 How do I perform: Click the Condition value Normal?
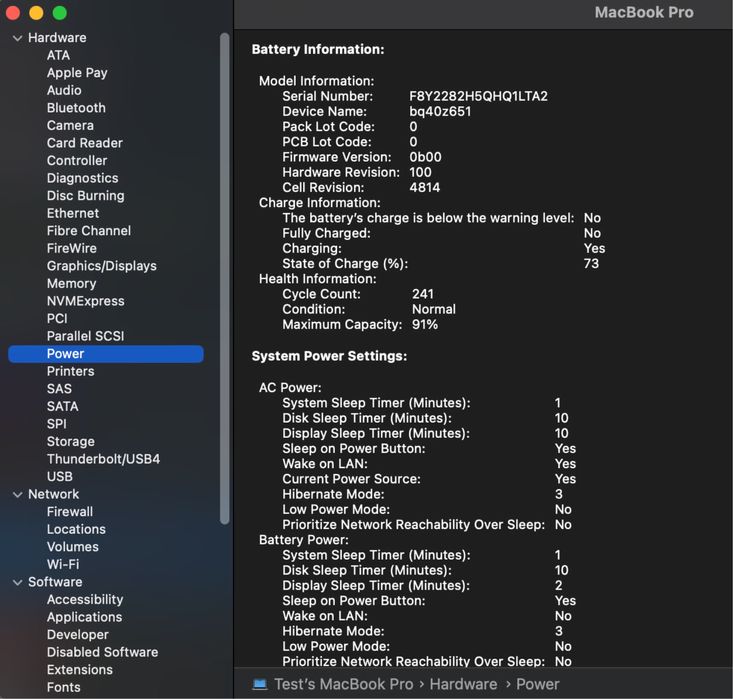coord(433,309)
